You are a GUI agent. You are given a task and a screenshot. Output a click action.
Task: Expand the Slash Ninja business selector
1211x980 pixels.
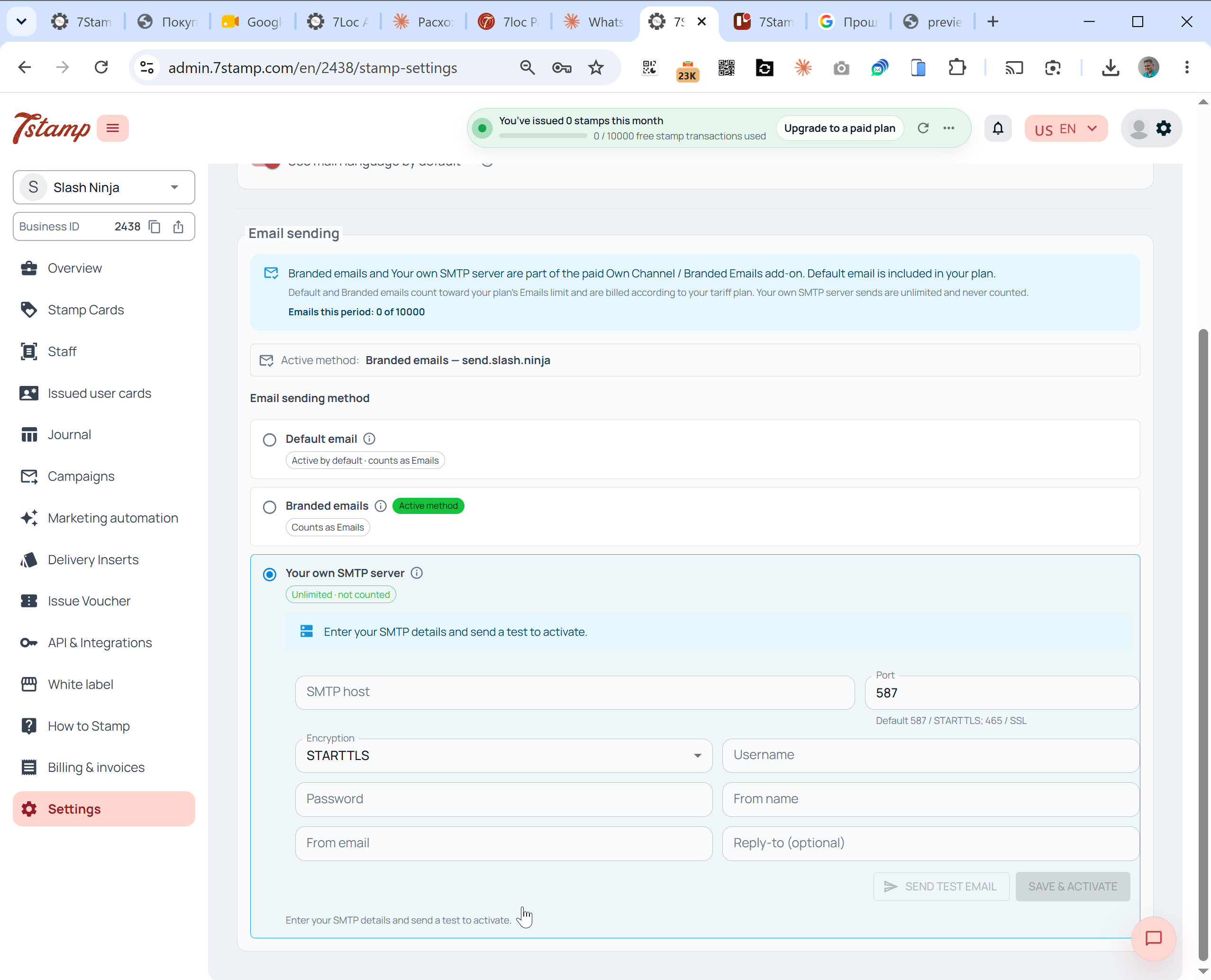click(104, 187)
